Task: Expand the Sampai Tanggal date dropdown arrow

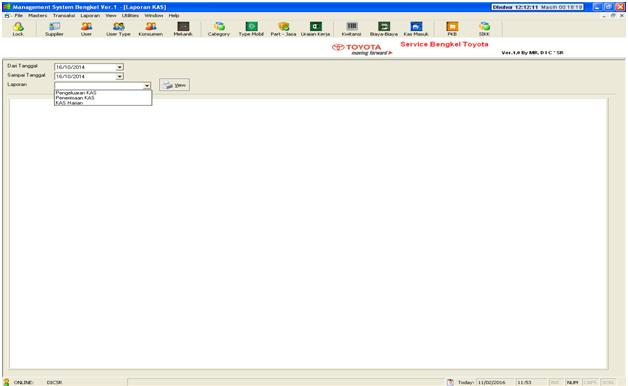Action: coord(119,76)
